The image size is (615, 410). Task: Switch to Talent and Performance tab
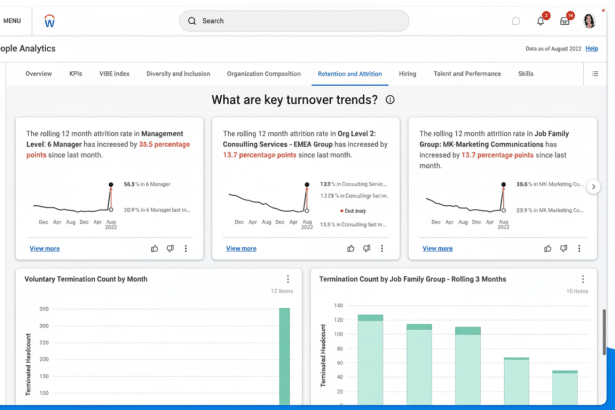pyautogui.click(x=467, y=74)
